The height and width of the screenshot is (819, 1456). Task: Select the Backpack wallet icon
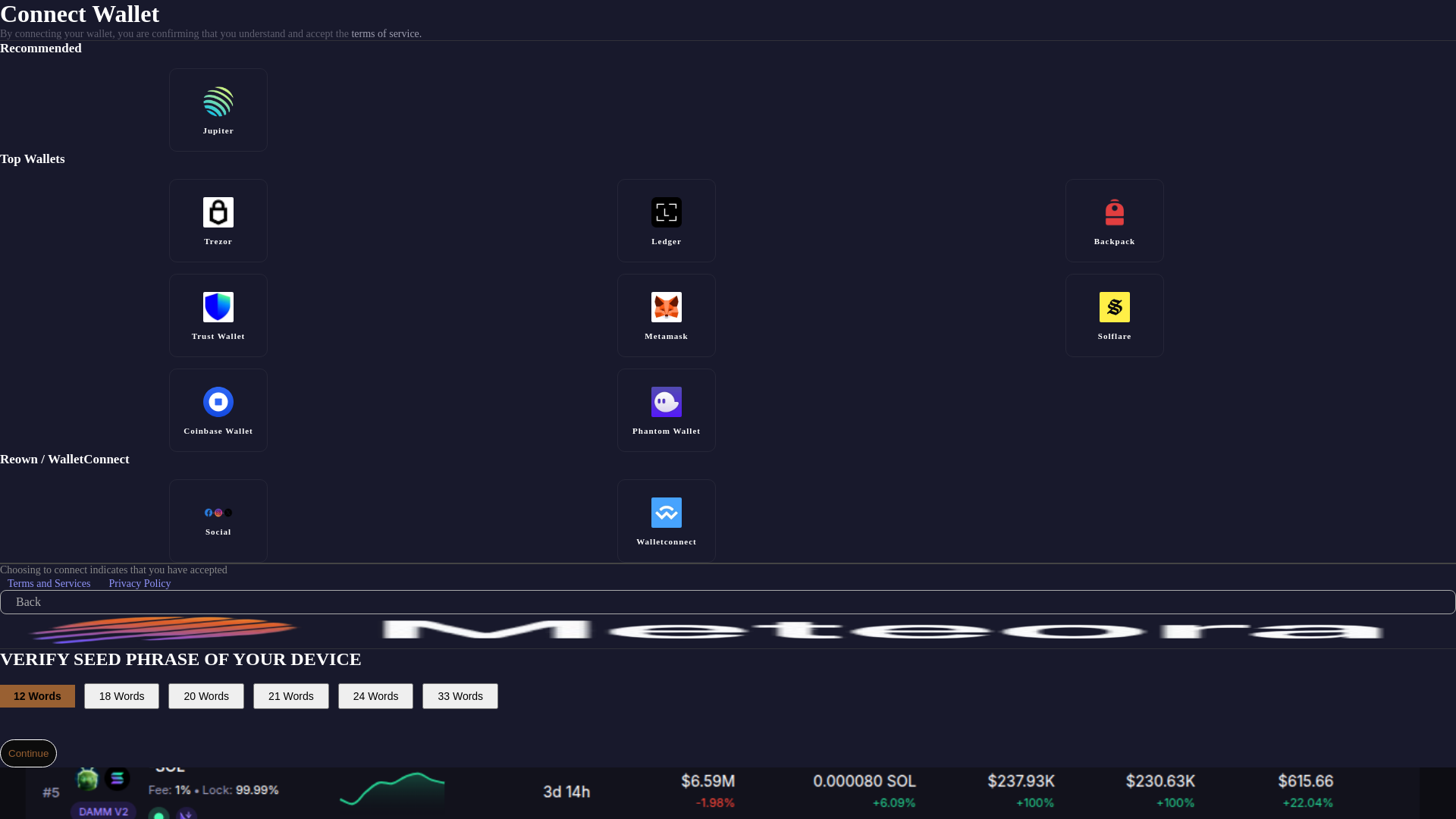click(x=1115, y=212)
